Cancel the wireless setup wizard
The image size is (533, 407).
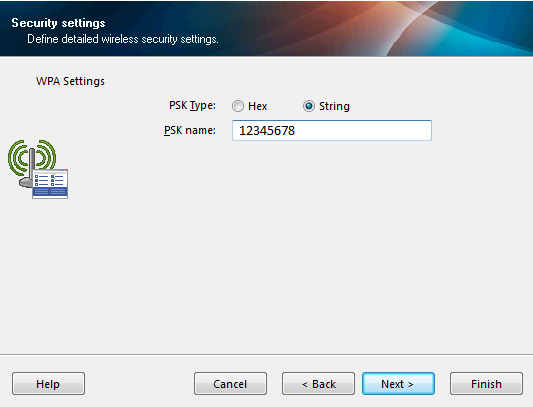point(230,384)
